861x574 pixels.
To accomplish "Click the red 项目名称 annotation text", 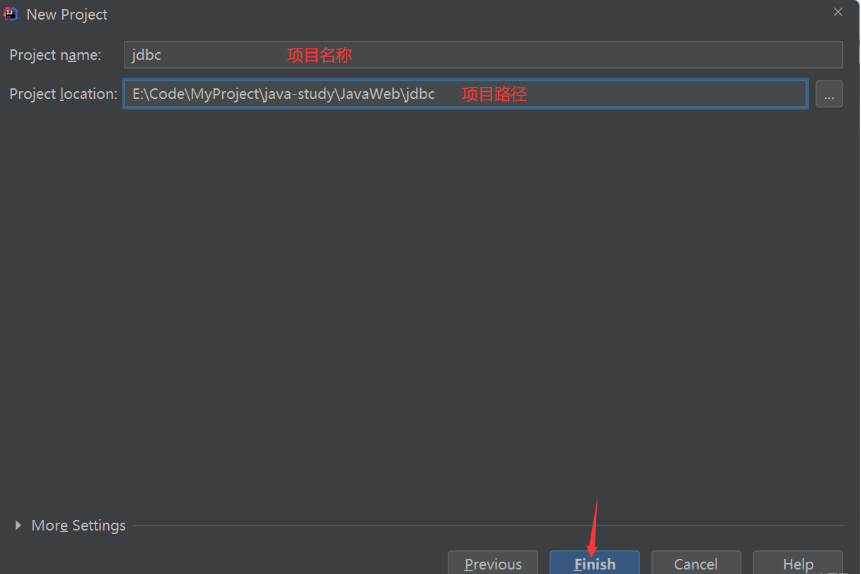I will (x=319, y=55).
